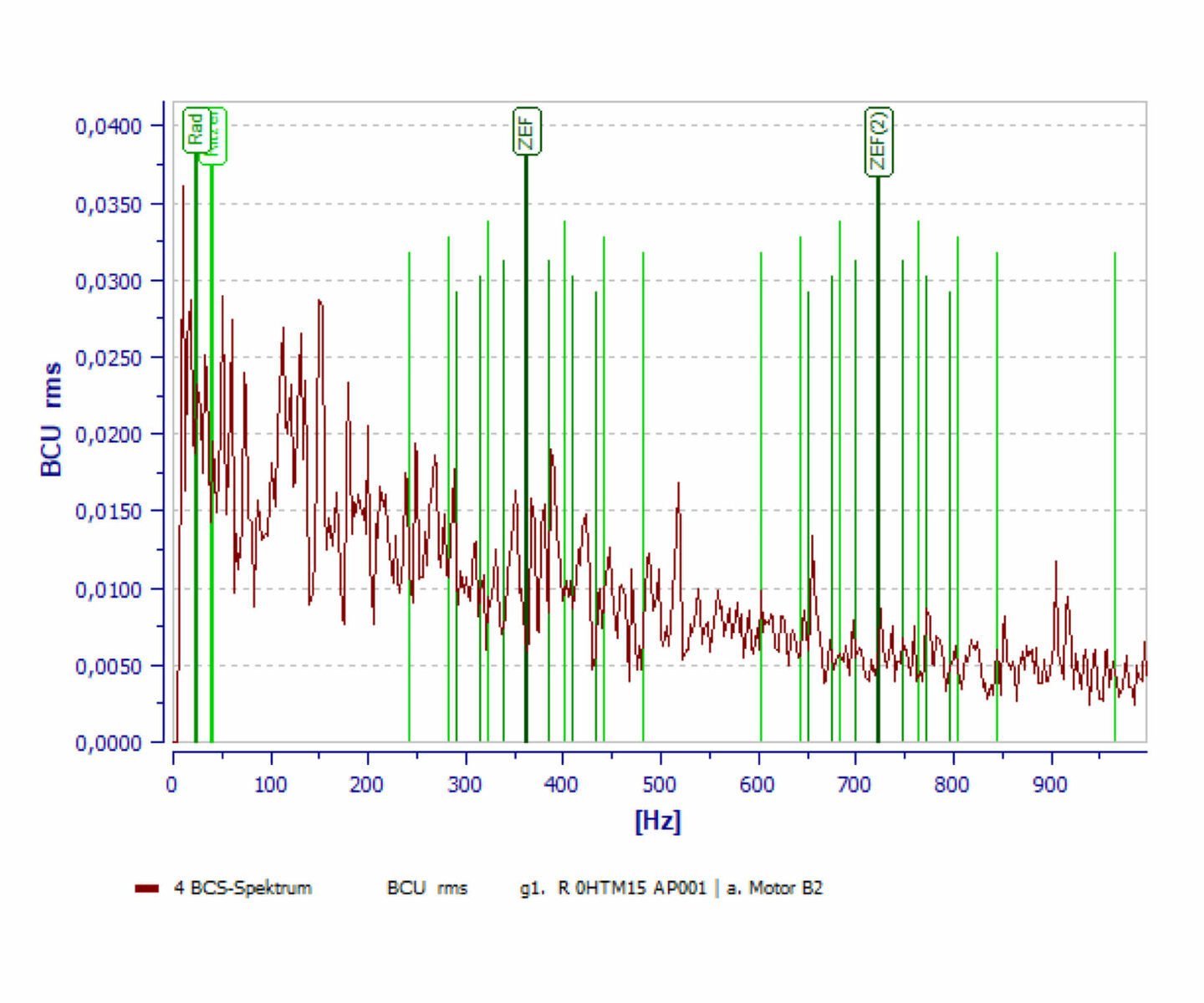Click the x-axis tick label 100
Screen dimensions: 1204x1003
(270, 785)
